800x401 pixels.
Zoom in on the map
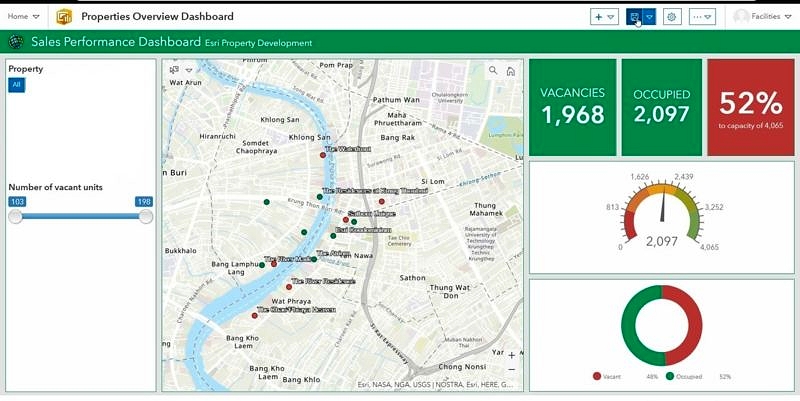pos(512,355)
